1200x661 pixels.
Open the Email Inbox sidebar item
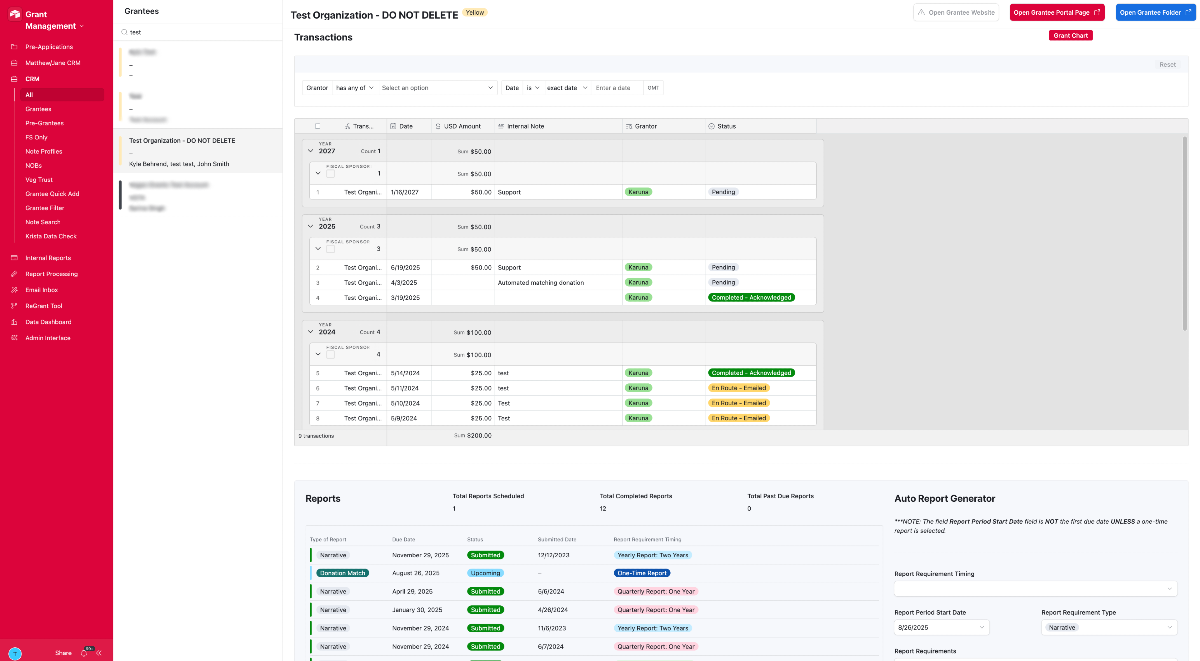(x=42, y=290)
